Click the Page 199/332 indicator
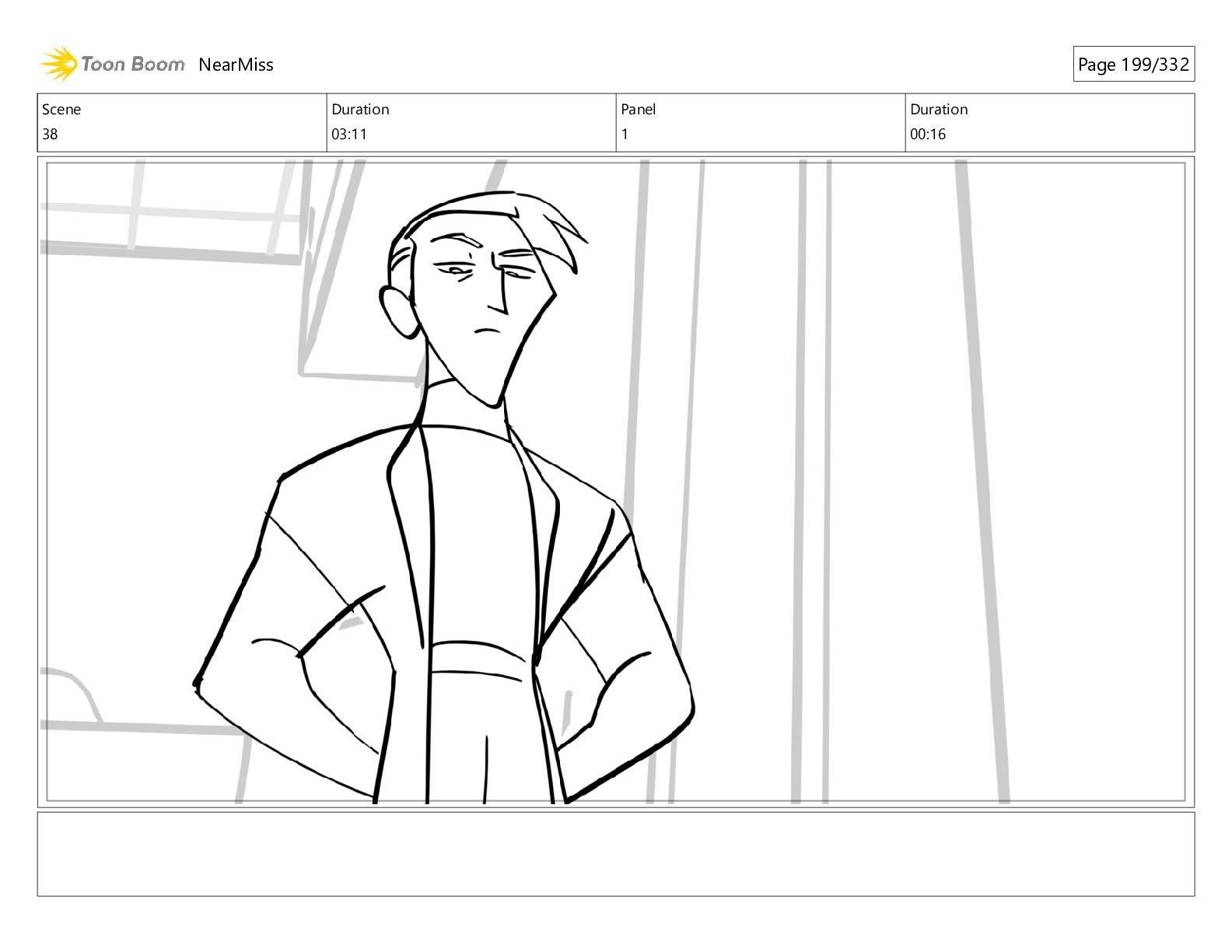 (x=1133, y=65)
